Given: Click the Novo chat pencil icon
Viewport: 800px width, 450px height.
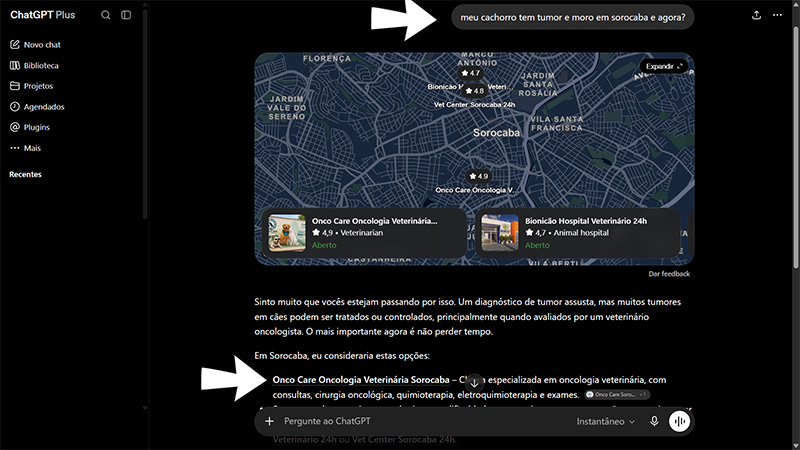Looking at the screenshot, I should tap(15, 45).
